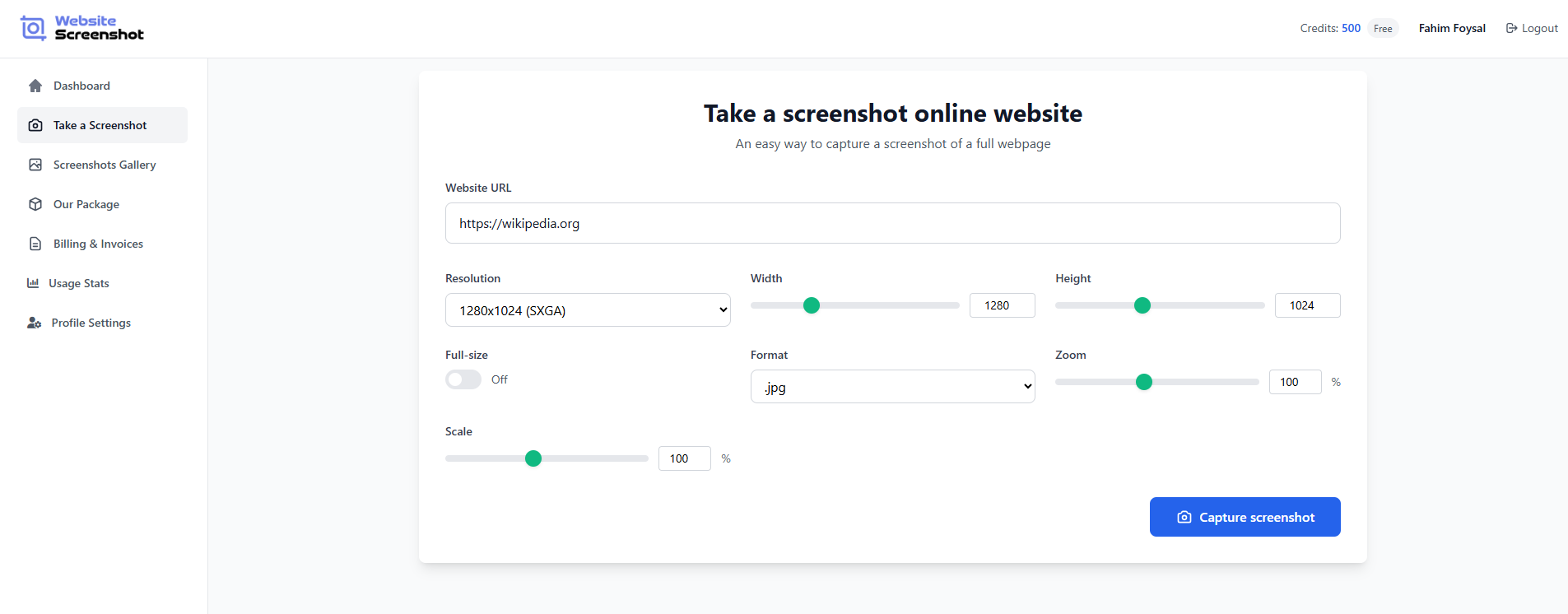Click the Profile Settings user icon
The height and width of the screenshot is (614, 1568).
34,323
